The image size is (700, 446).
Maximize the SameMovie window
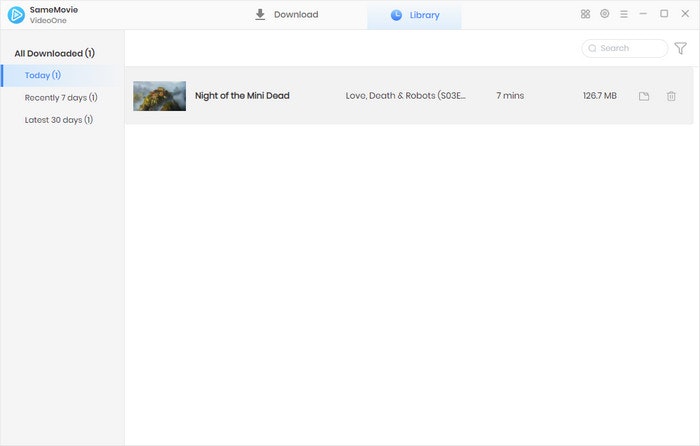tap(664, 14)
